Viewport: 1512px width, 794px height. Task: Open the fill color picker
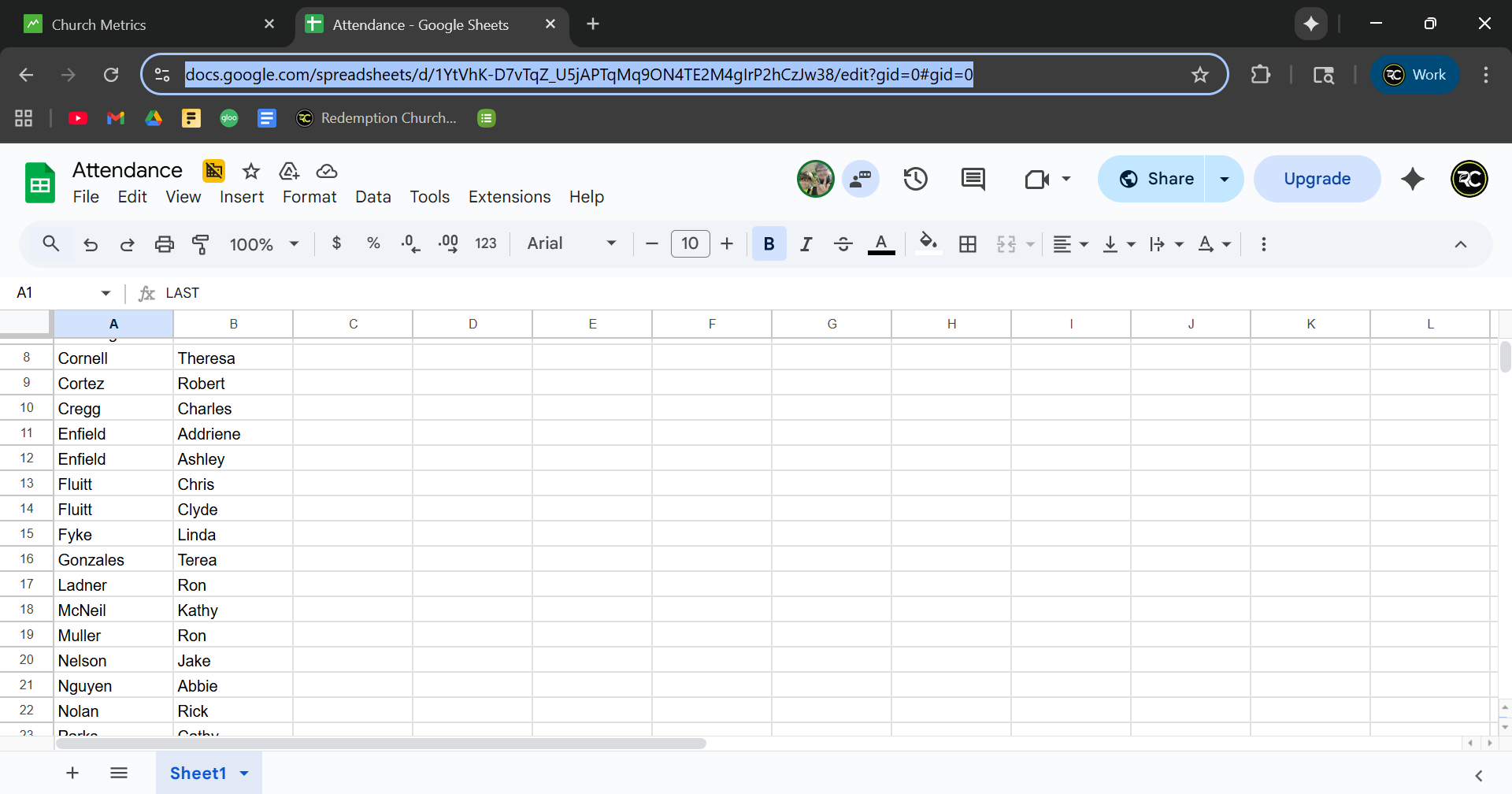coord(928,244)
